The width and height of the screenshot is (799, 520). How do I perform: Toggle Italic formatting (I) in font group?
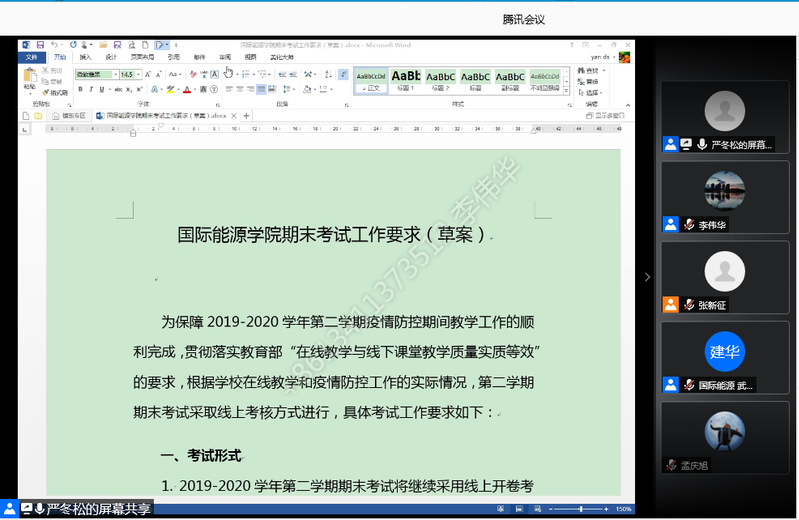tap(91, 89)
